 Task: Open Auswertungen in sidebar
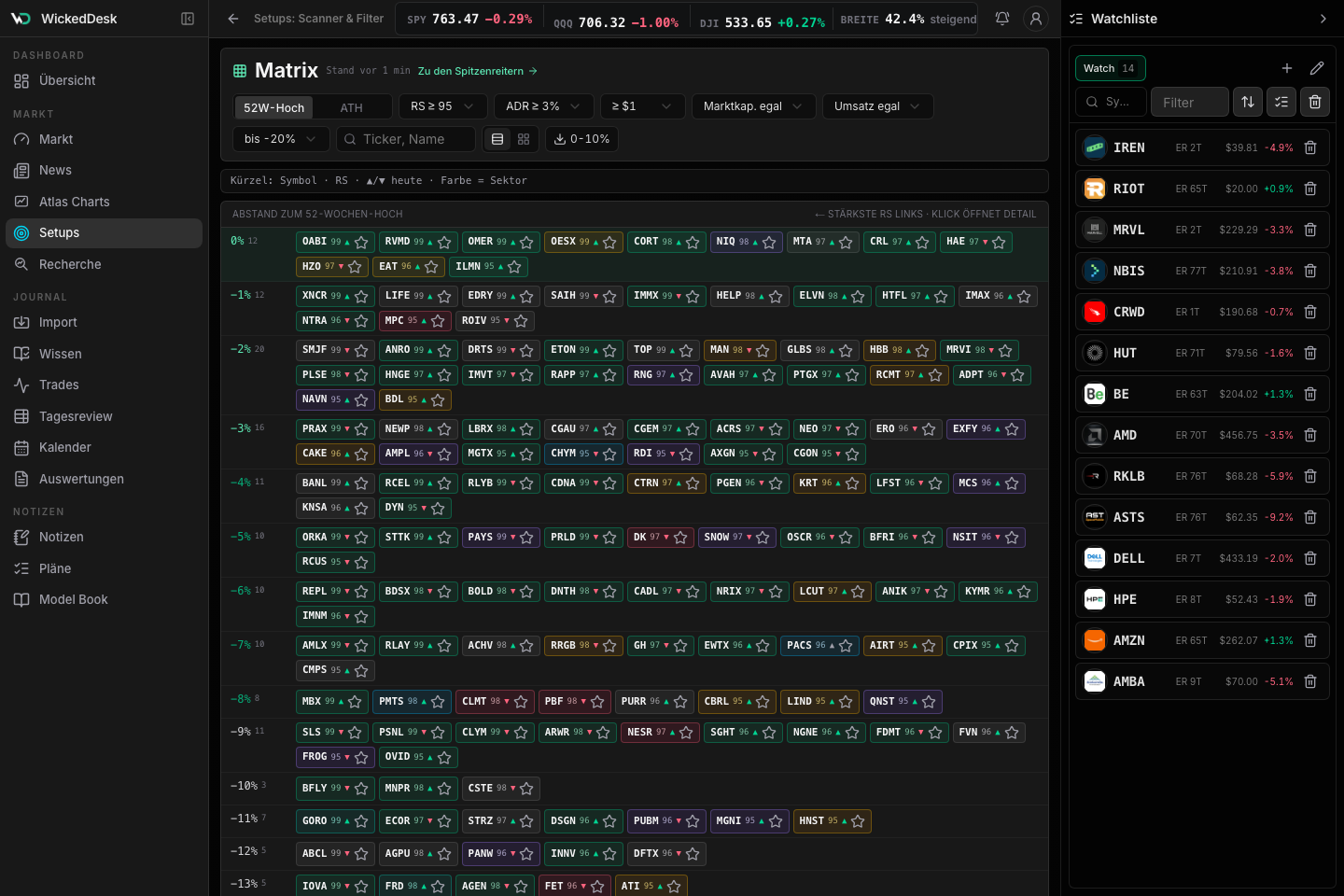[x=104, y=479]
